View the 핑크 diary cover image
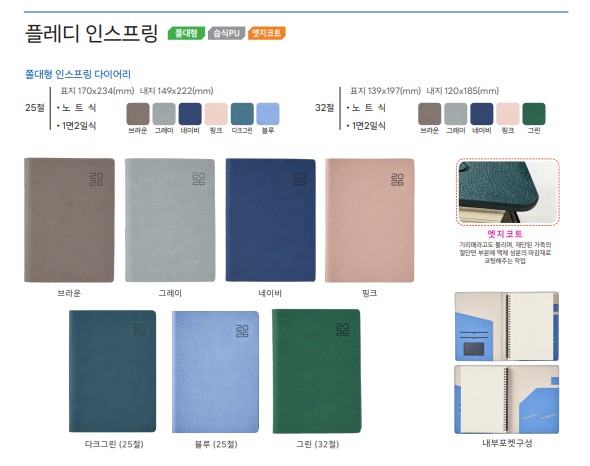Image resolution: width=590 pixels, height=466 pixels. click(x=370, y=220)
